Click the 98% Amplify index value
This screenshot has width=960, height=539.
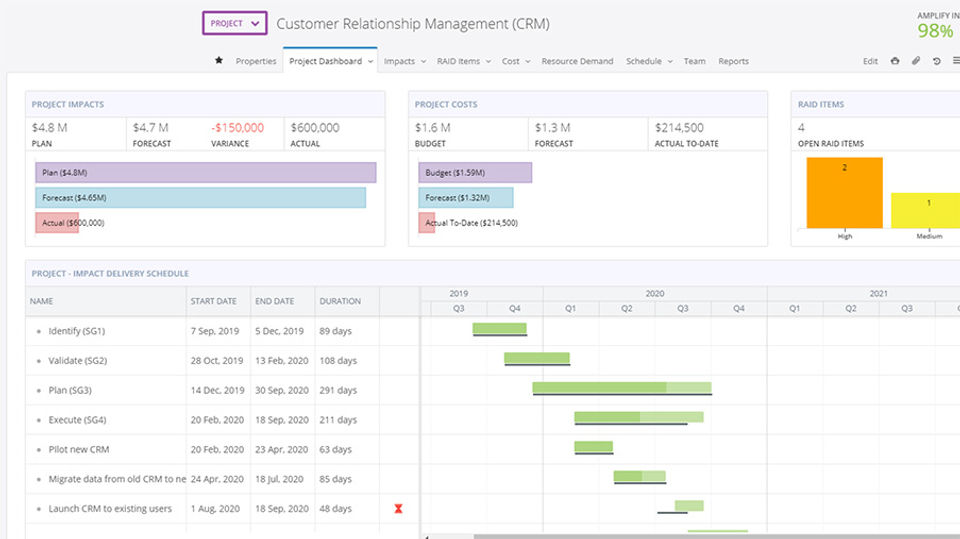[935, 31]
